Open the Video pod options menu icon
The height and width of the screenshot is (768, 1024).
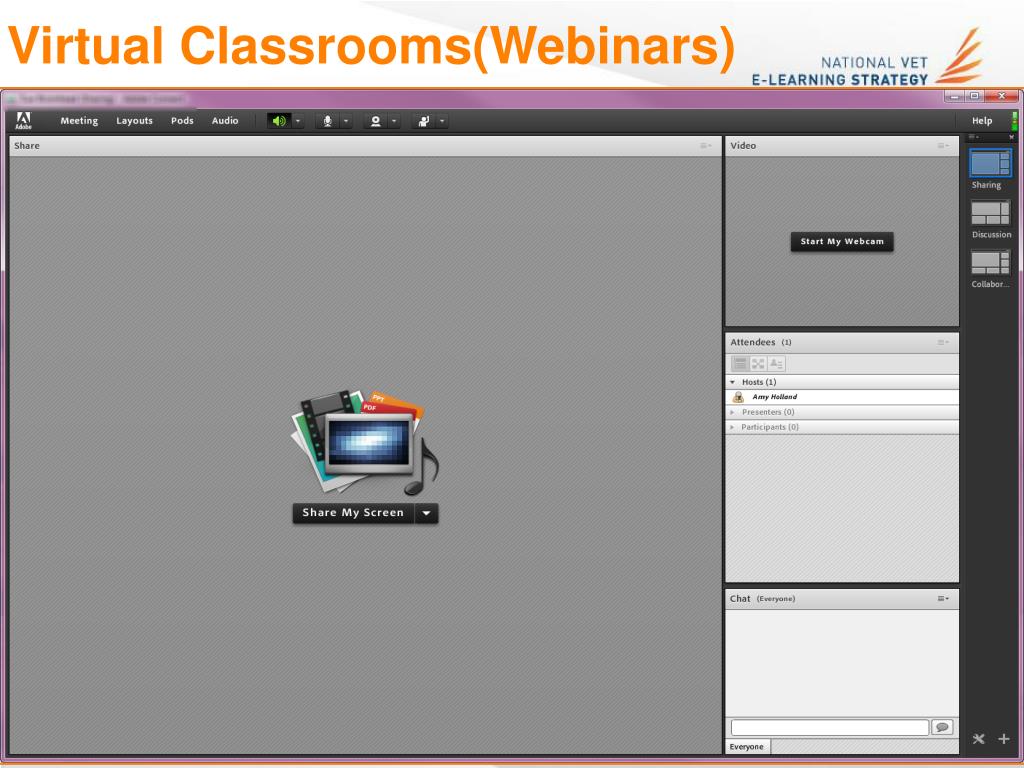point(943,146)
